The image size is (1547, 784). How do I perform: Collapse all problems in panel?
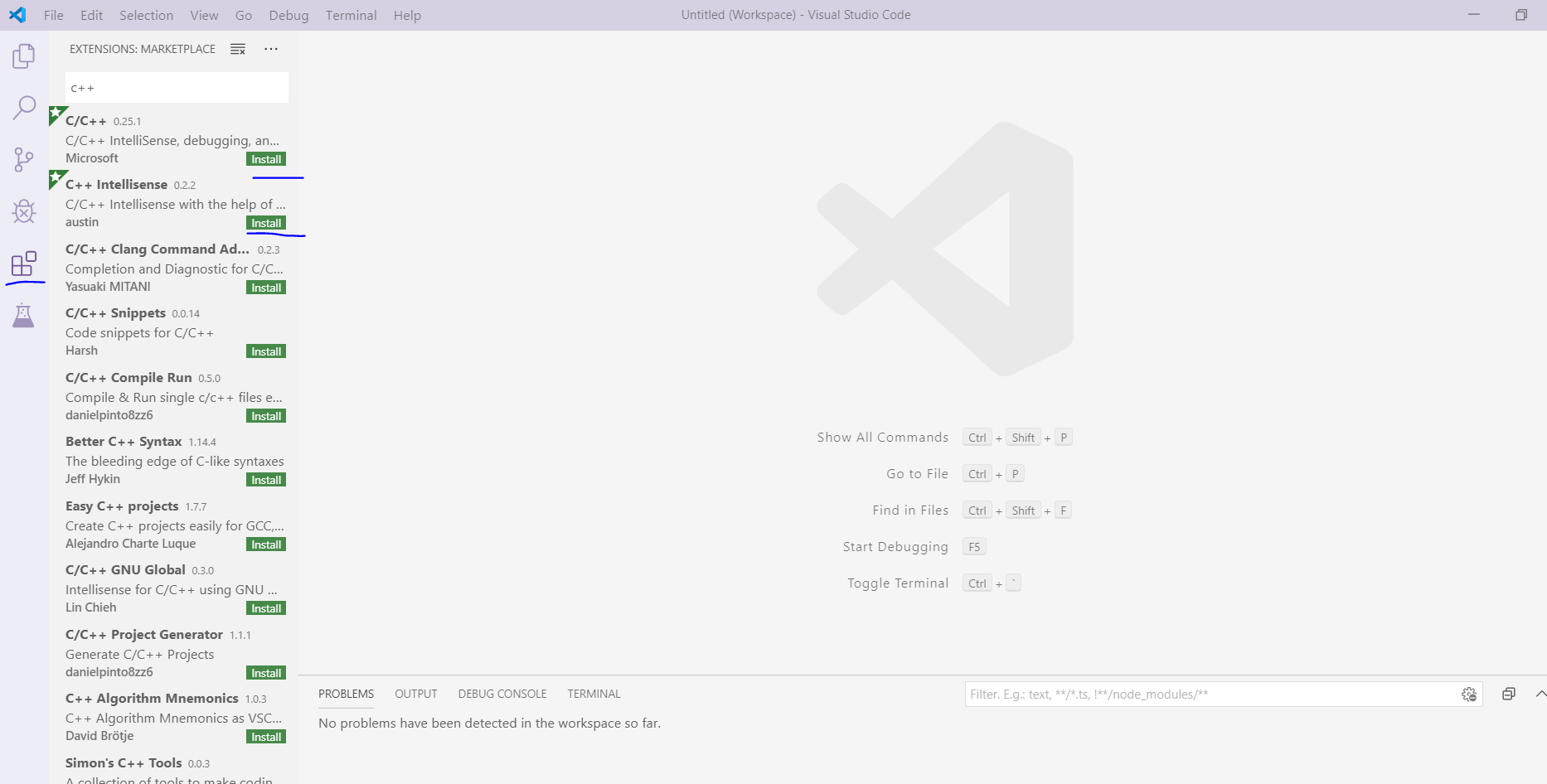point(1509,694)
